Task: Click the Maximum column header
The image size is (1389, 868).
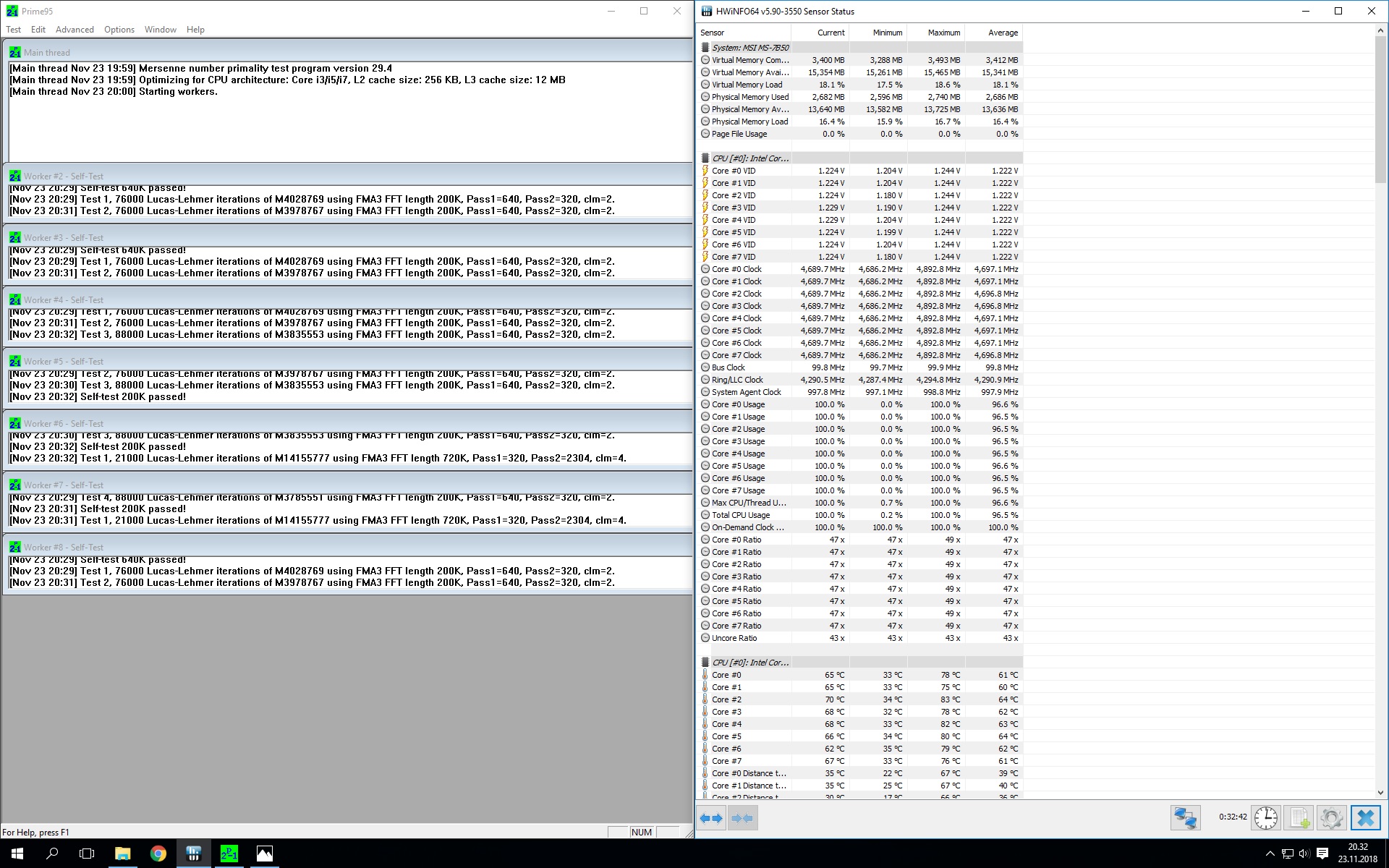Action: (935, 33)
